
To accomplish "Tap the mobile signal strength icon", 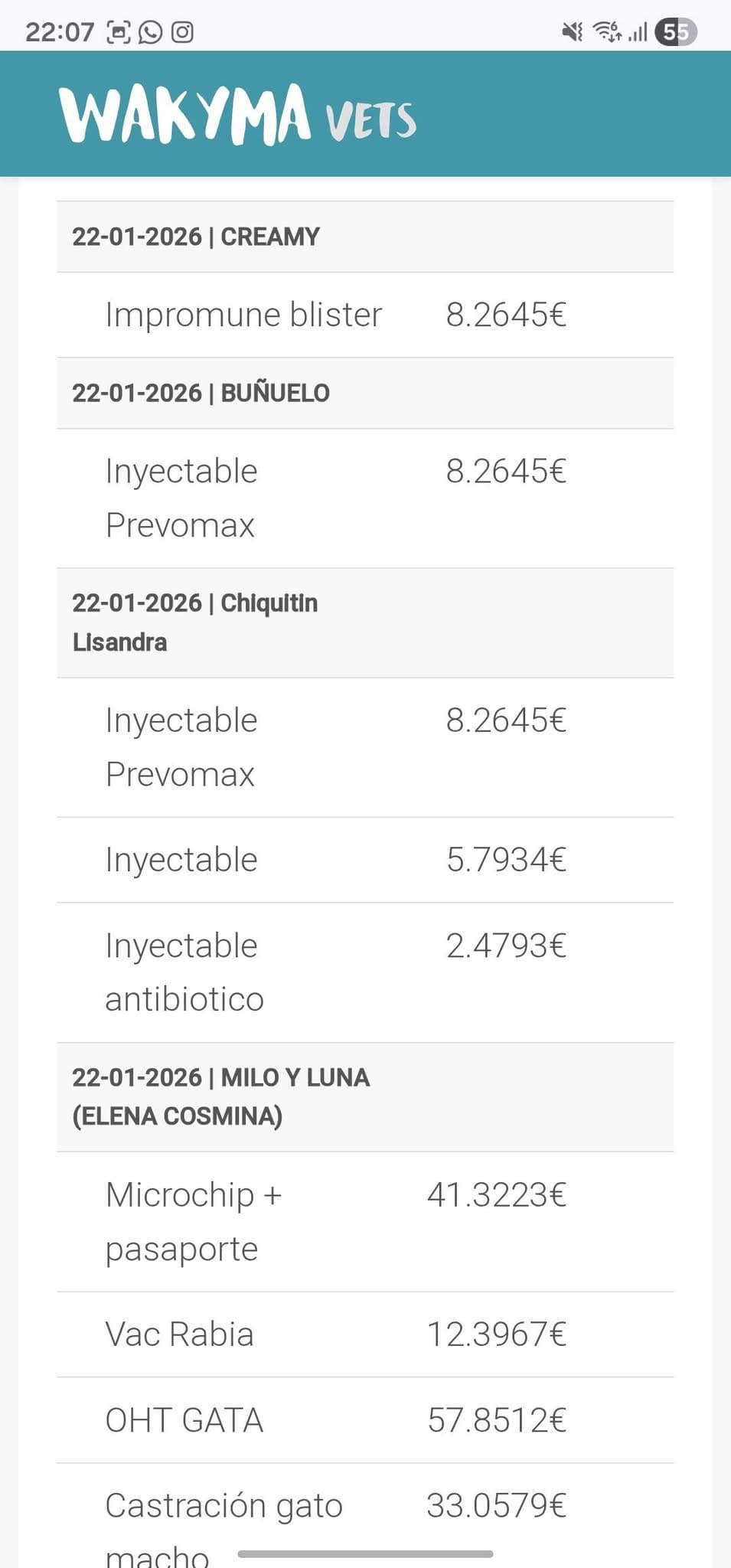I will tap(638, 32).
